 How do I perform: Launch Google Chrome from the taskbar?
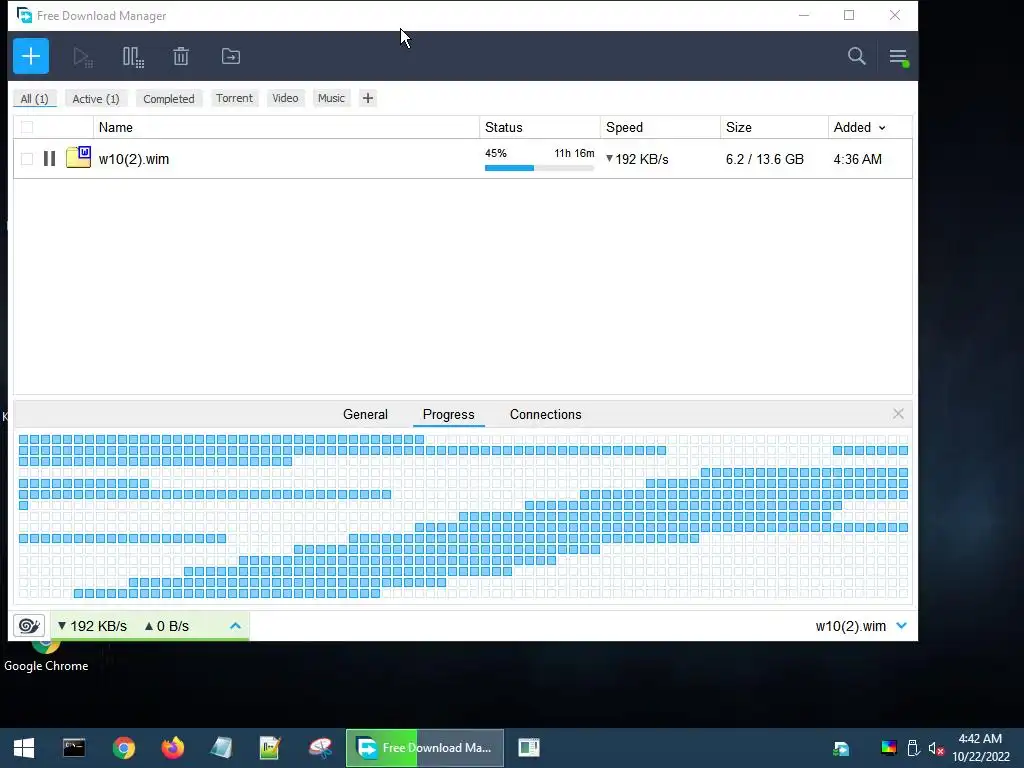click(x=123, y=748)
